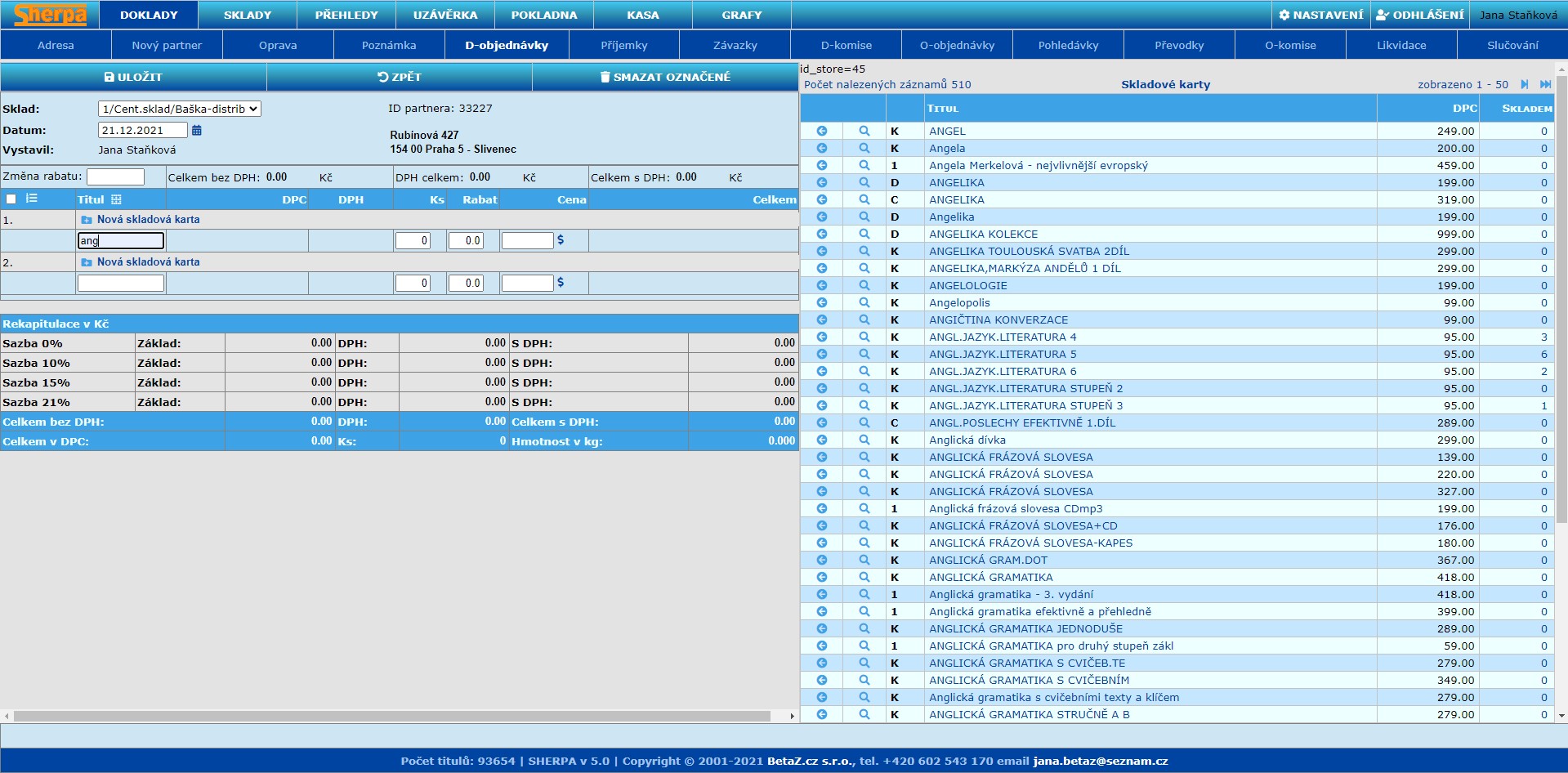Tick the select-all checkbox in table header
This screenshot has width=1568, height=773.
click(11, 199)
